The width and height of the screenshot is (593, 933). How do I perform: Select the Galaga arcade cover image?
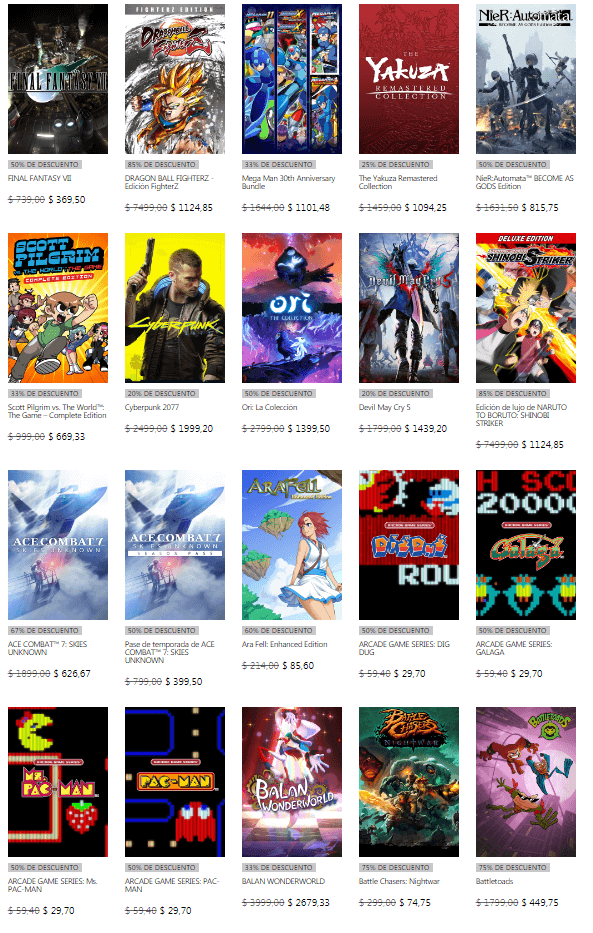526,545
